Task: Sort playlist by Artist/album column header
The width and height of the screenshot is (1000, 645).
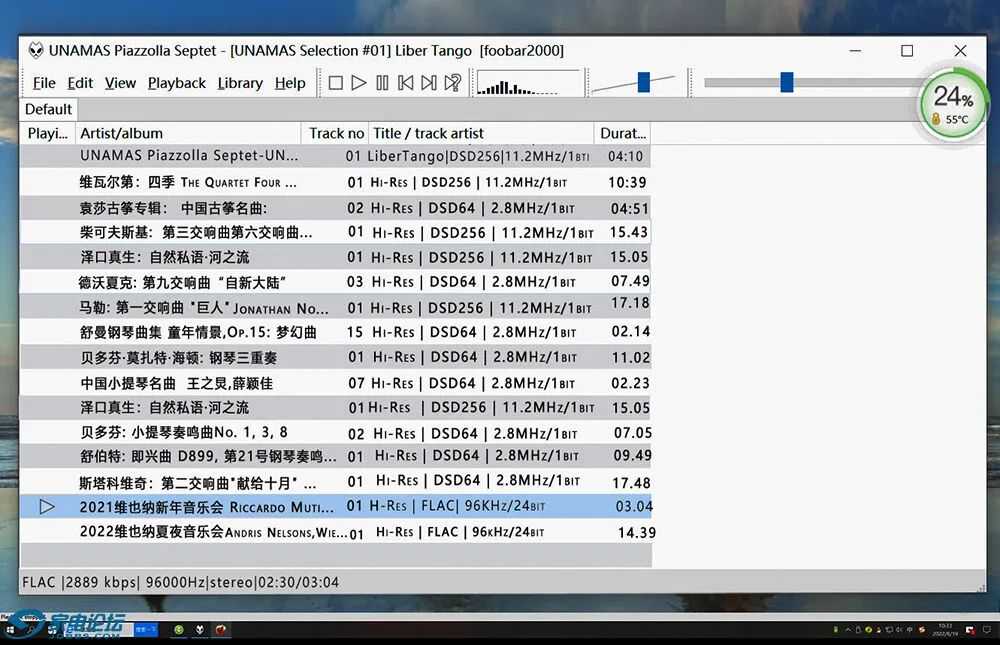Action: (x=188, y=133)
